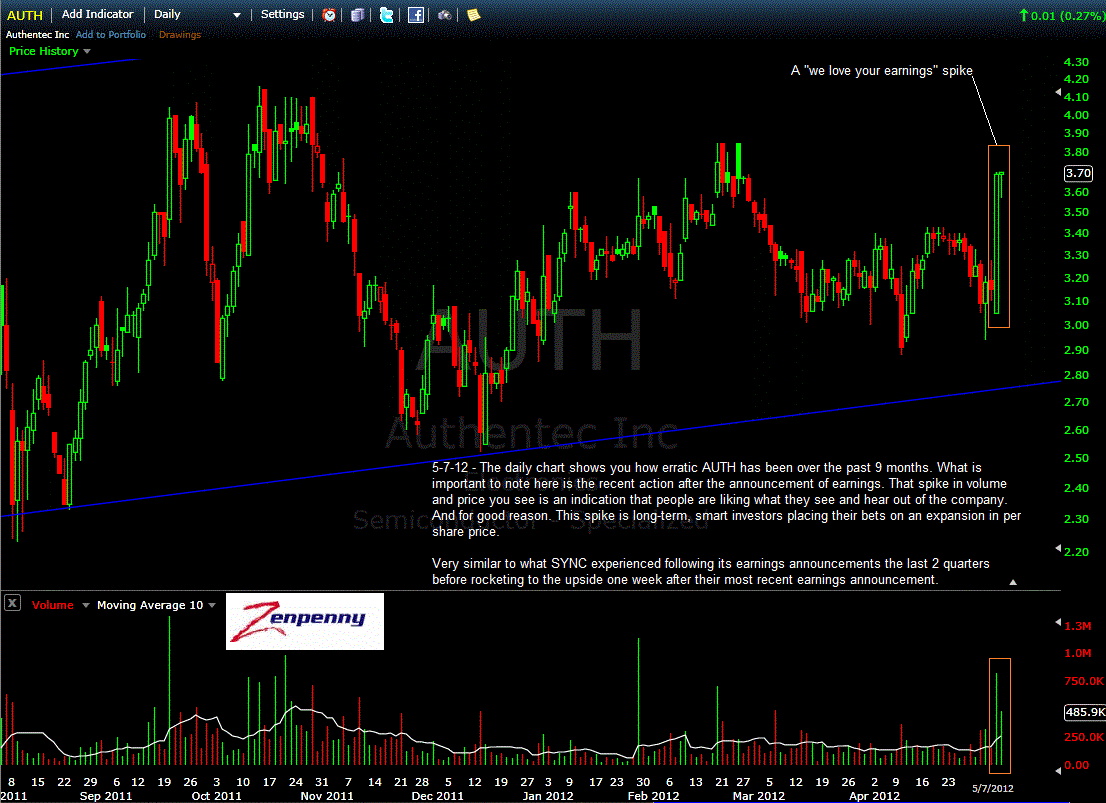Select the current price label 3.70
This screenshot has height=803, width=1106.
coord(1078,173)
